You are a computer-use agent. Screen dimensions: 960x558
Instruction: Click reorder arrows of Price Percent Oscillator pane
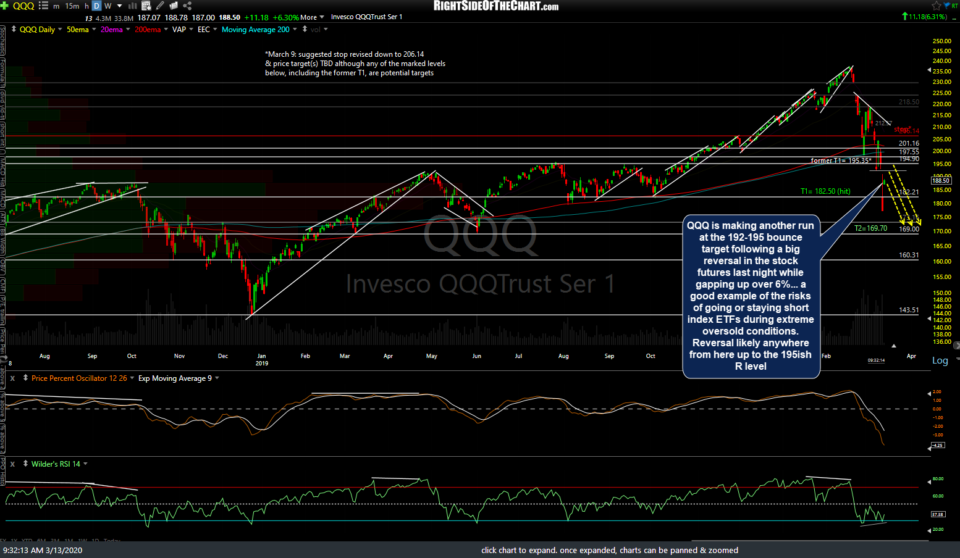click(25, 379)
